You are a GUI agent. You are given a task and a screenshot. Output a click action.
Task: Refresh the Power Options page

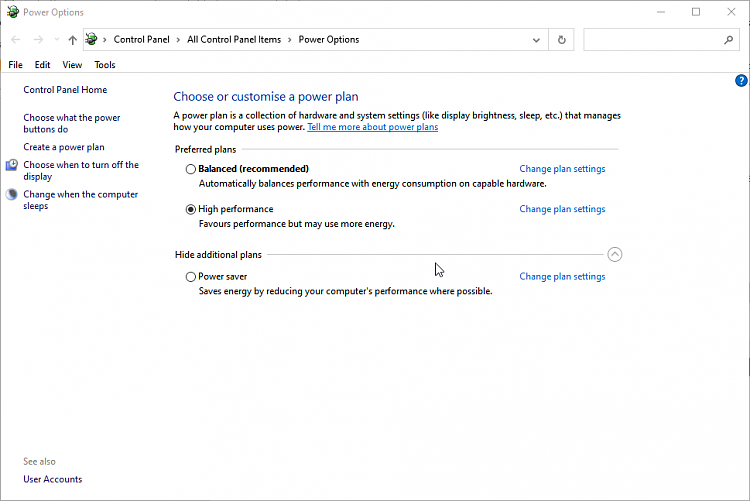tap(562, 40)
